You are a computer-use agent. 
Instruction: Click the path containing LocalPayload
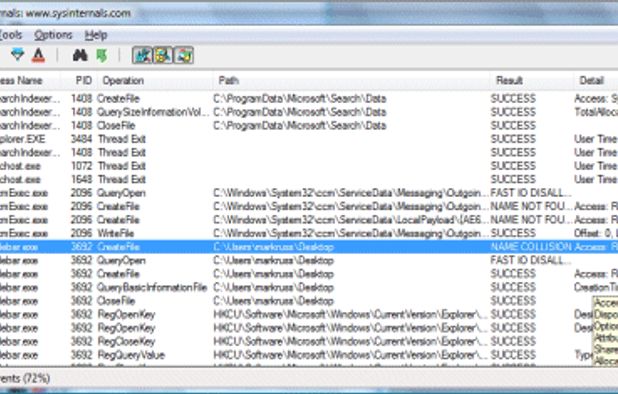click(x=351, y=220)
